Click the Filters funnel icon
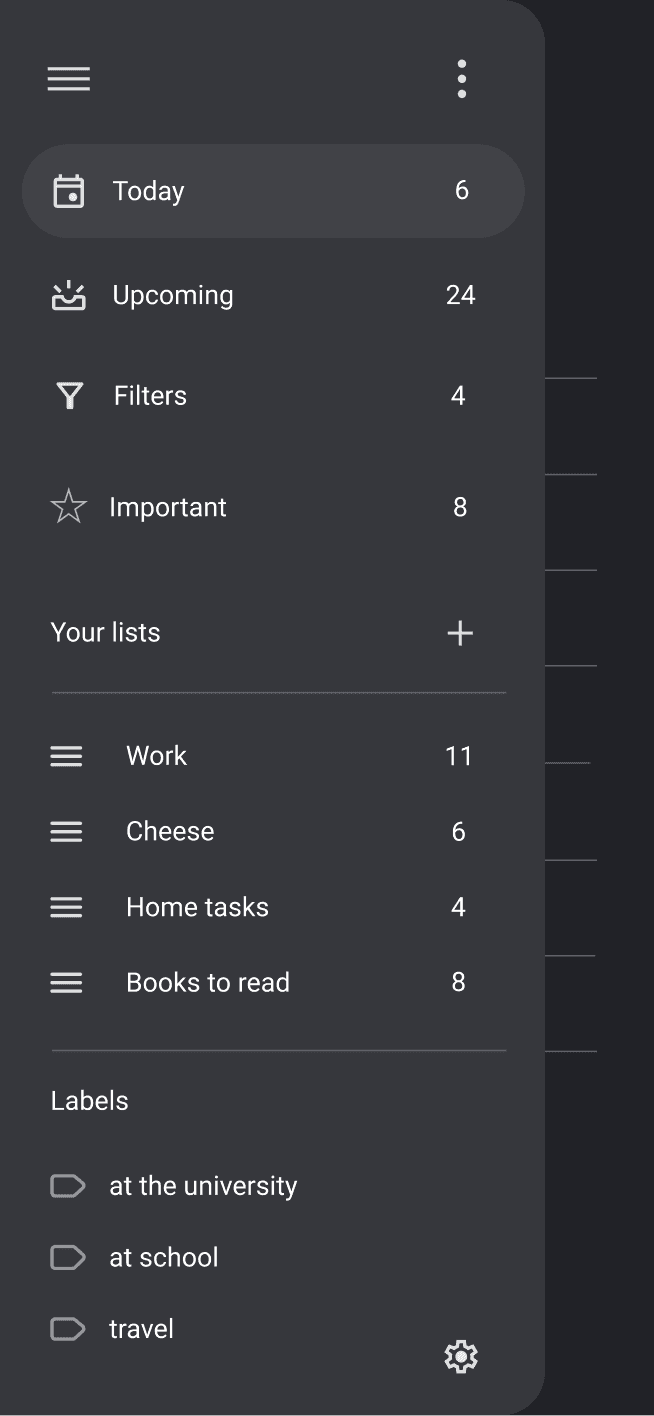This screenshot has height=1416, width=654. 69,396
